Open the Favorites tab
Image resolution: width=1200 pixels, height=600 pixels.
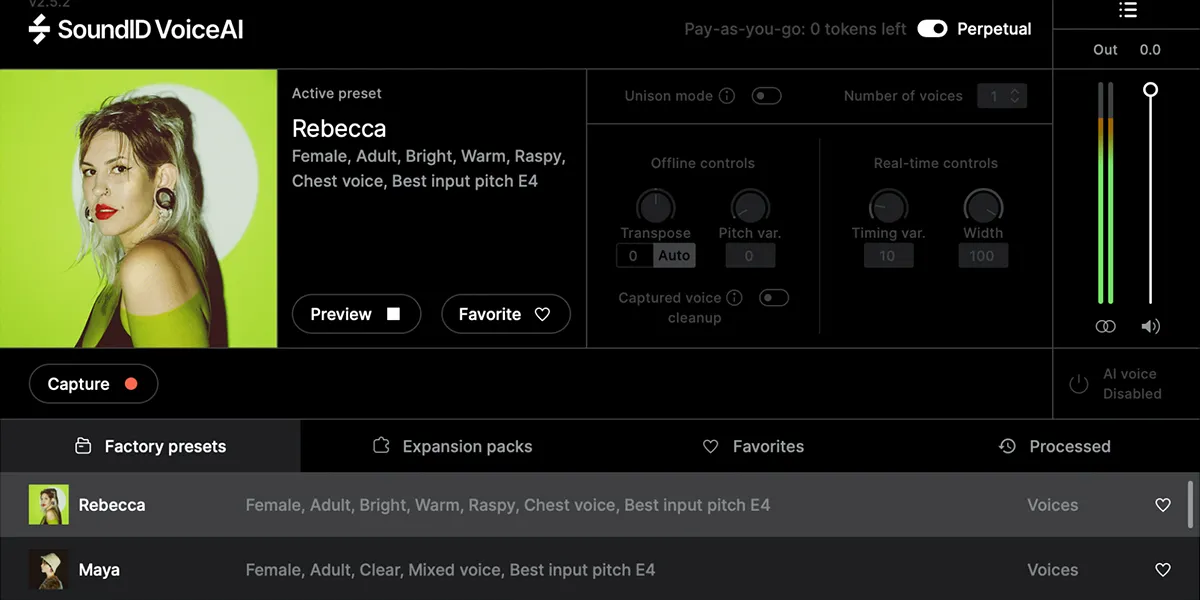pos(753,446)
